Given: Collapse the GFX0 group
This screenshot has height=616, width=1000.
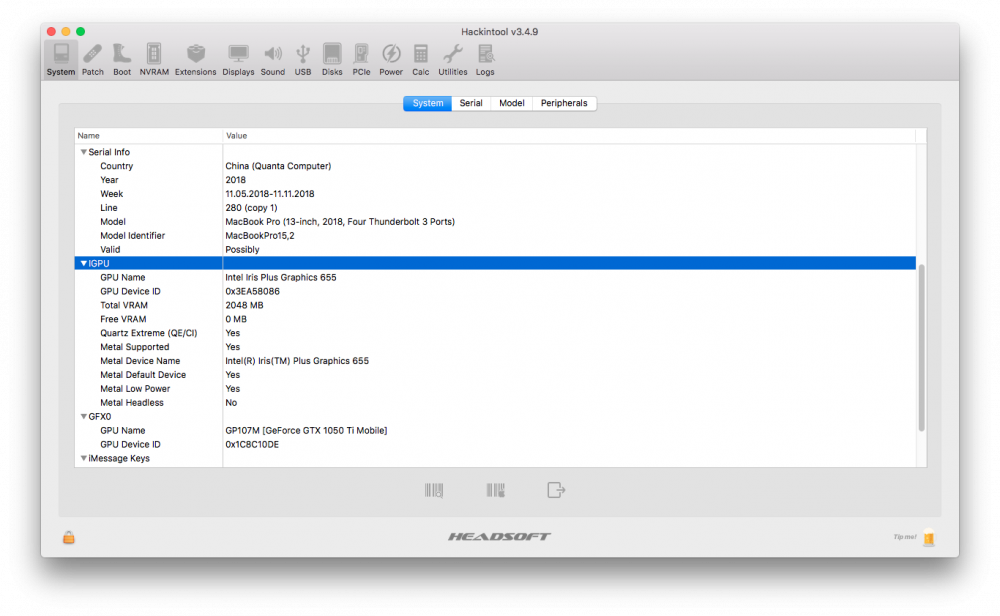Looking at the screenshot, I should 84,416.
